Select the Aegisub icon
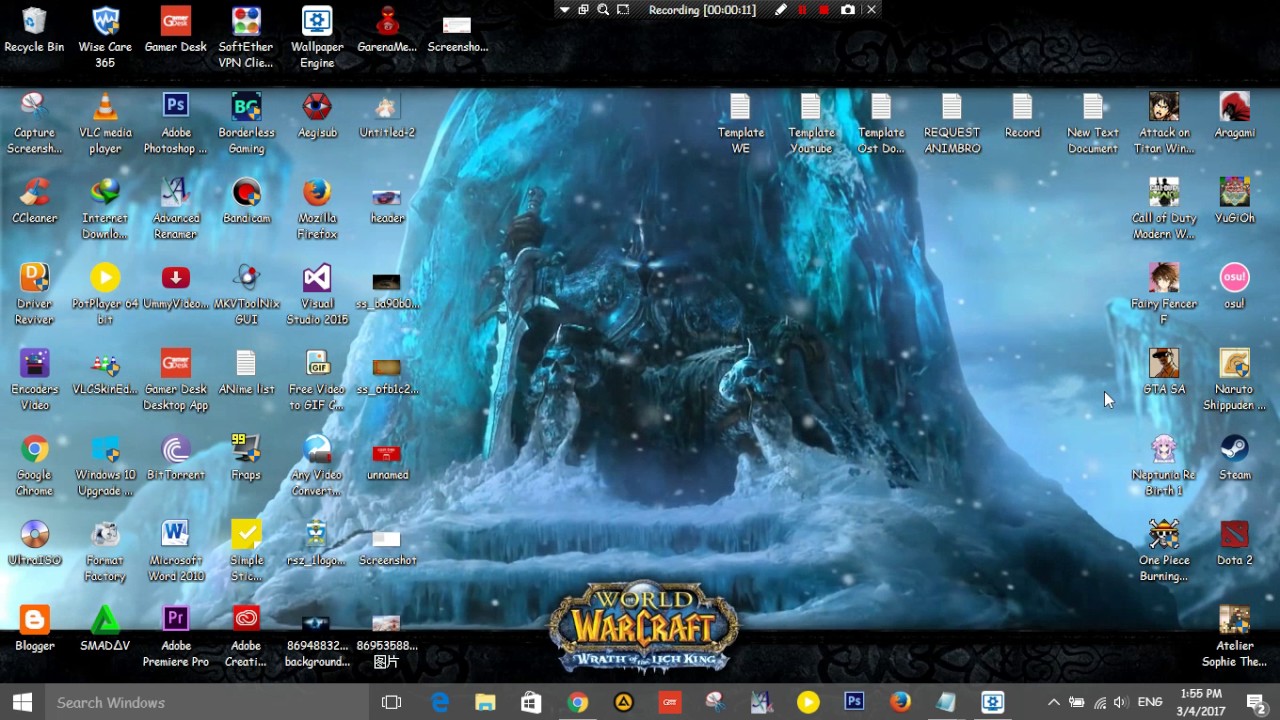This screenshot has height=720, width=1280. point(317,116)
